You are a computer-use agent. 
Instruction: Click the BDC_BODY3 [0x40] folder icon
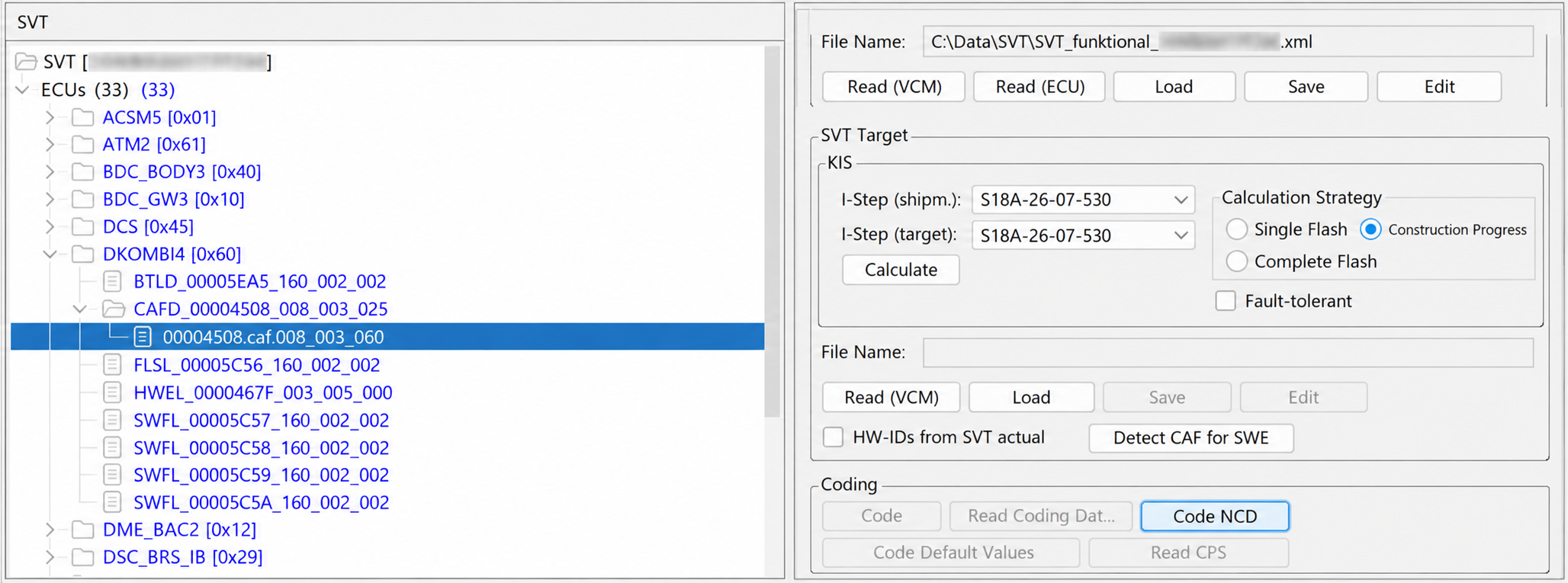[82, 171]
